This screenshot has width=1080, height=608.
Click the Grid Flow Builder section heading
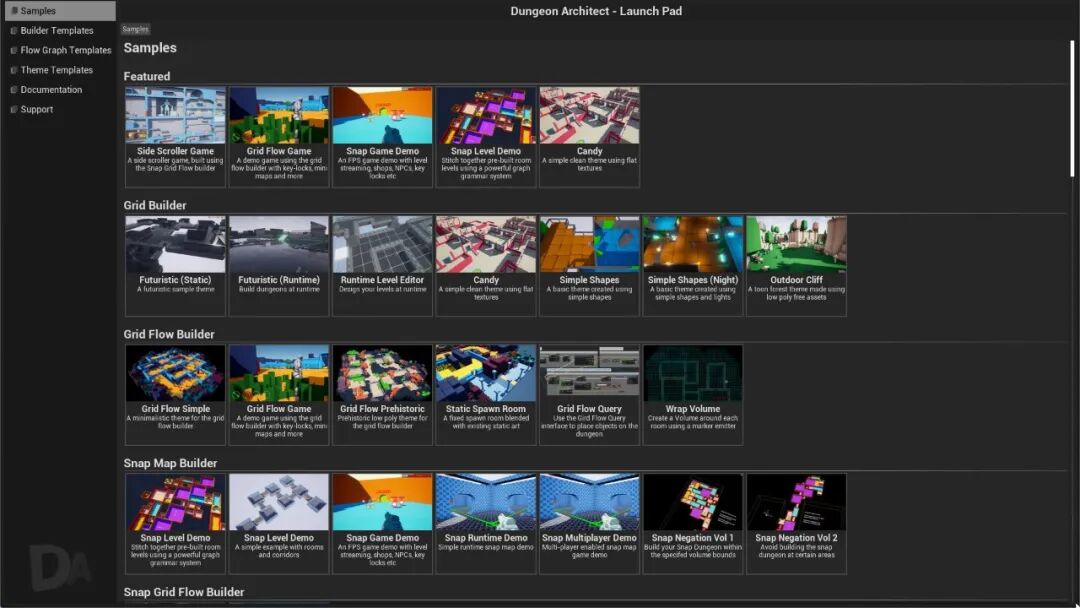[x=169, y=334]
